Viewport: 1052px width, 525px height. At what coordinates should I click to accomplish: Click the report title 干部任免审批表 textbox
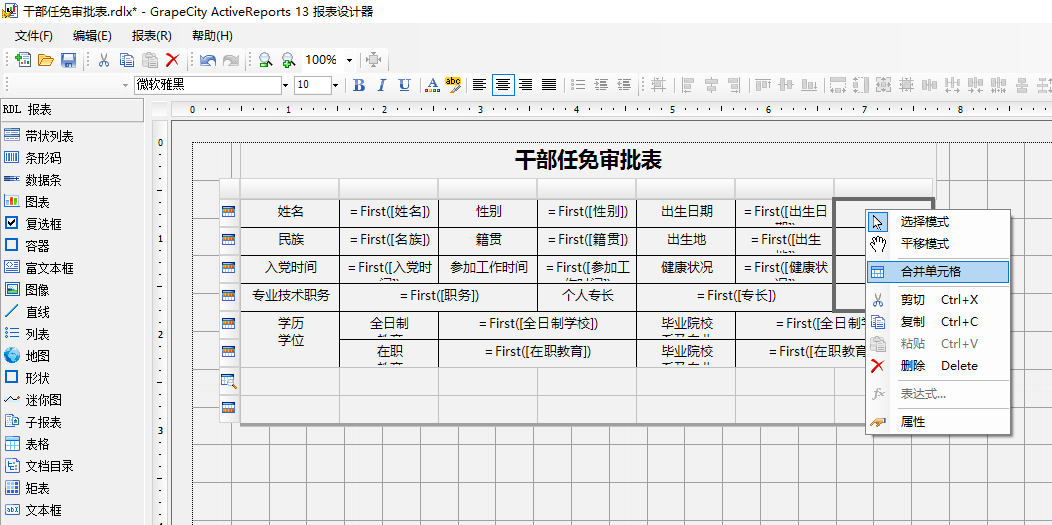click(x=587, y=160)
